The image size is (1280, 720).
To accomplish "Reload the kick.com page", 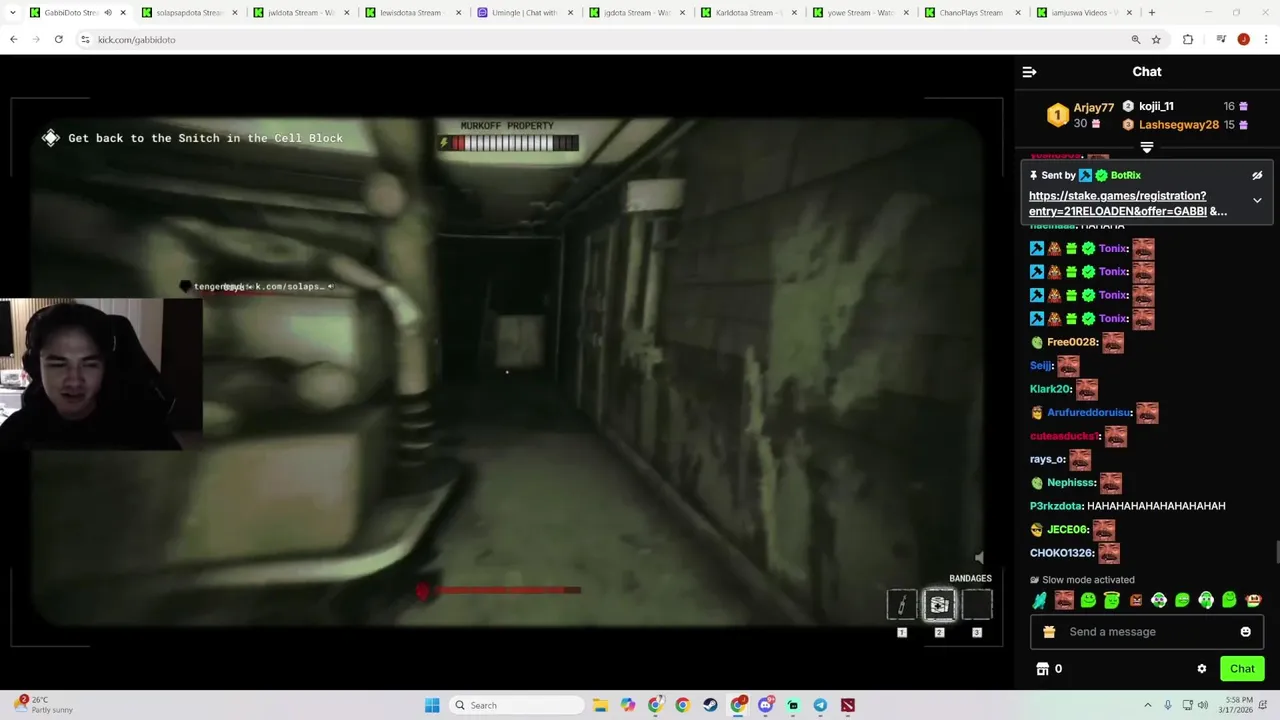I will (59, 39).
